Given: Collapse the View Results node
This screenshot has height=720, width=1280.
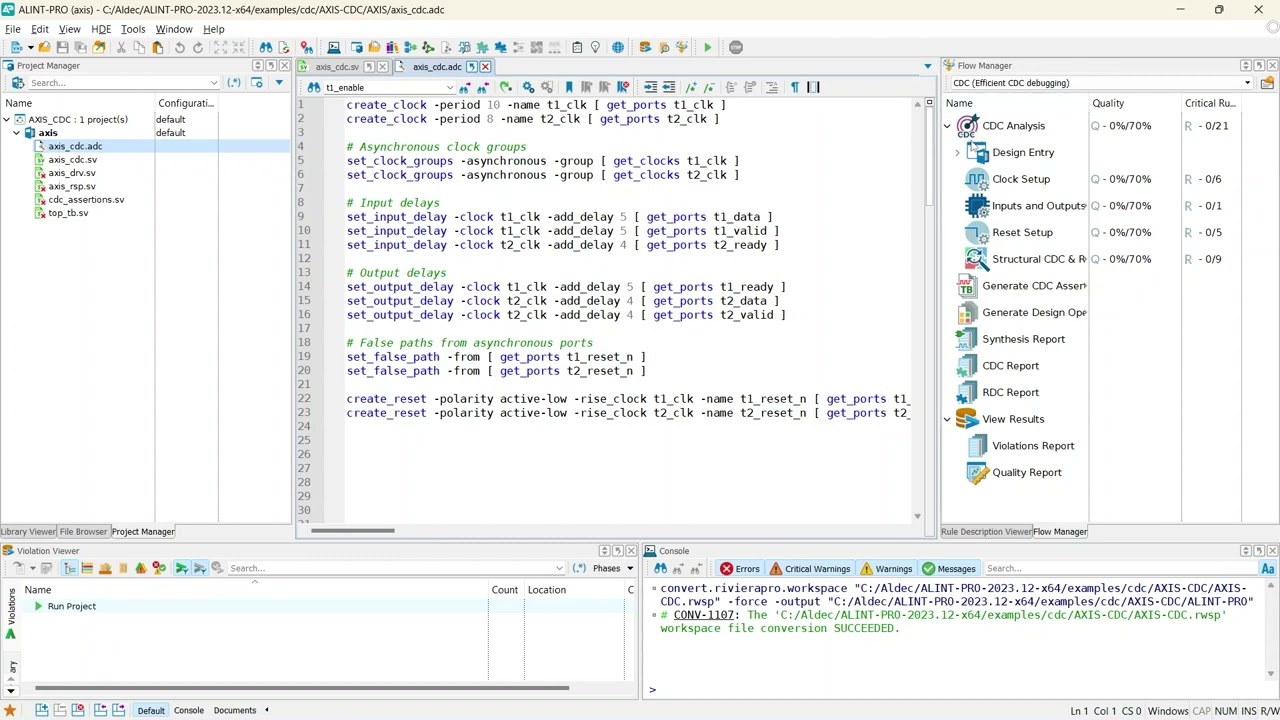Looking at the screenshot, I should pos(947,419).
